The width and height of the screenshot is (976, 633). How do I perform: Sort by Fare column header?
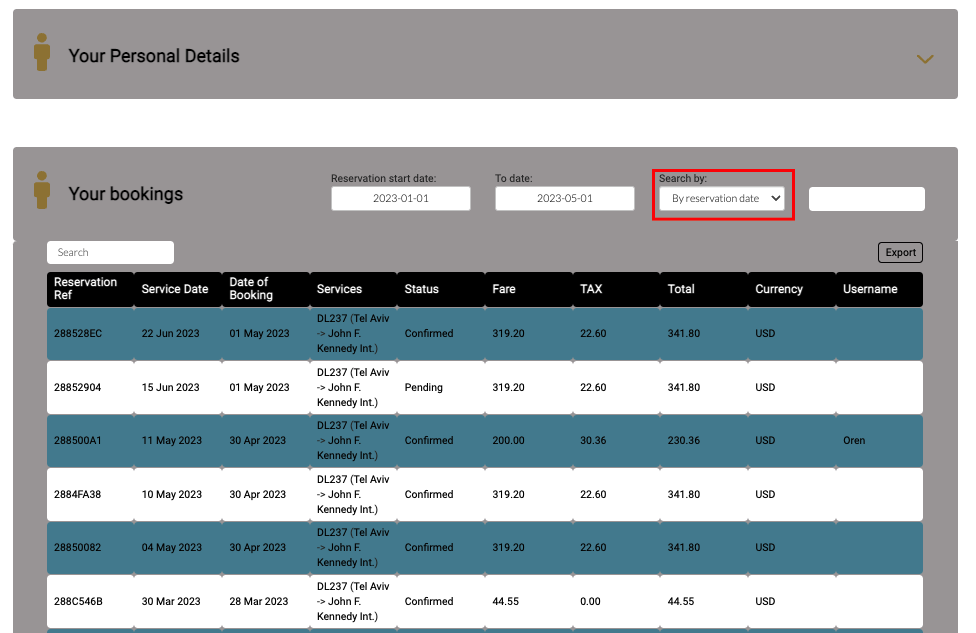[x=529, y=289]
